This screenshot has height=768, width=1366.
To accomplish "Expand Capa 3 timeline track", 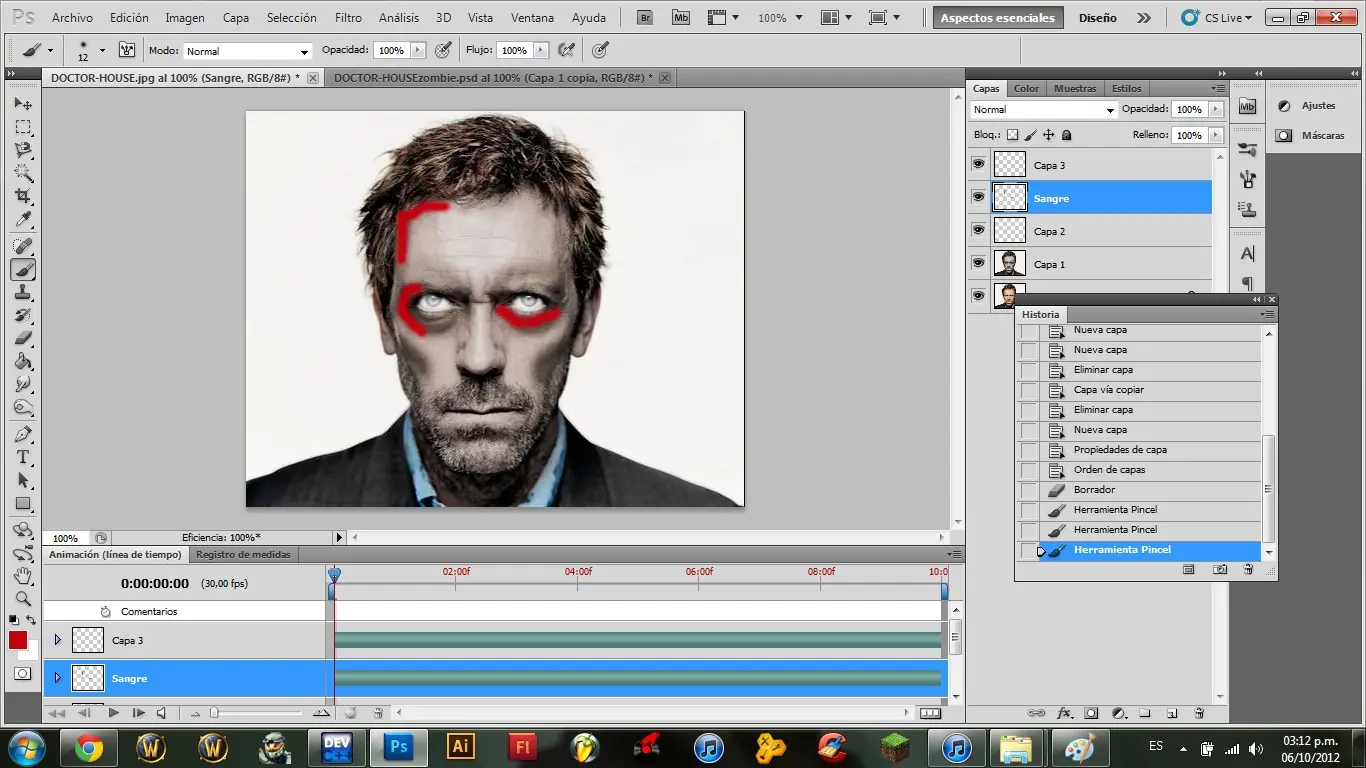I will (57, 640).
